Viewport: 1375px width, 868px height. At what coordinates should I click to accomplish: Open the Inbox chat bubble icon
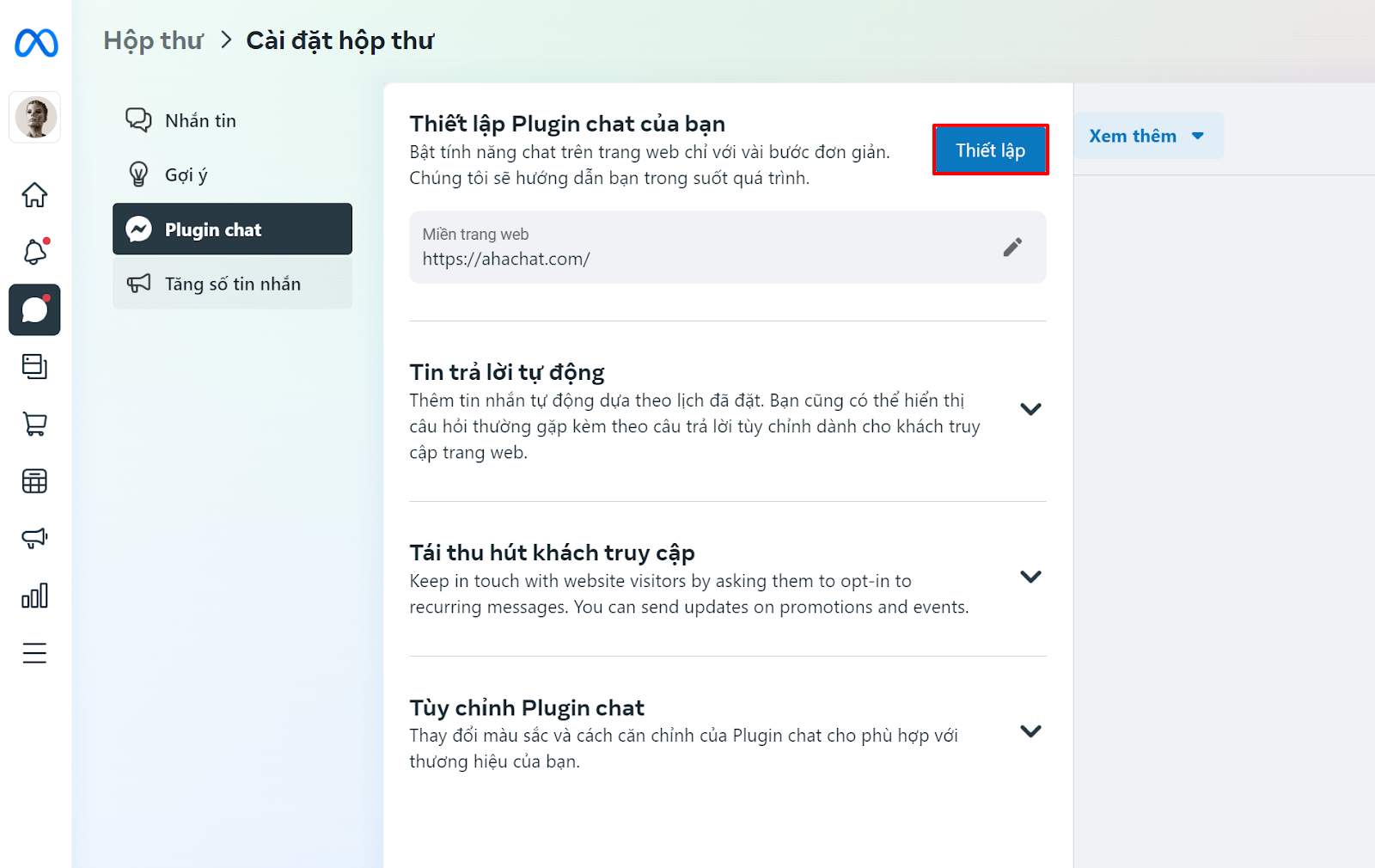34,309
